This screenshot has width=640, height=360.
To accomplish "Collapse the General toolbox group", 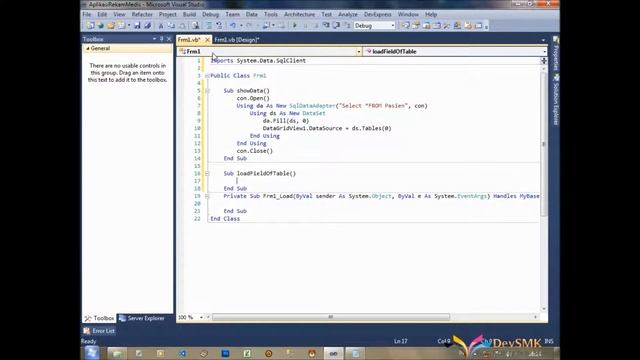I will click(x=87, y=48).
